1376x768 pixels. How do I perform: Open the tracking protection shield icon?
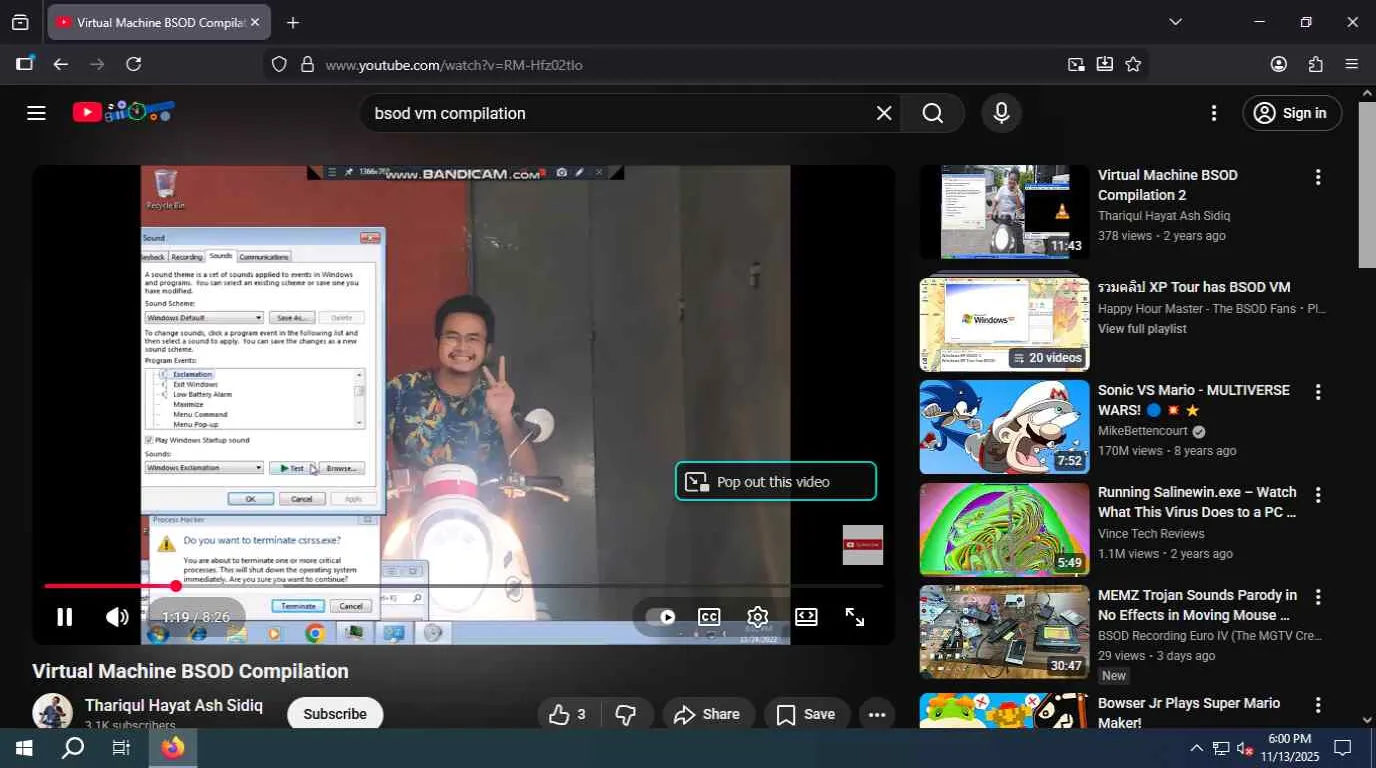279,64
